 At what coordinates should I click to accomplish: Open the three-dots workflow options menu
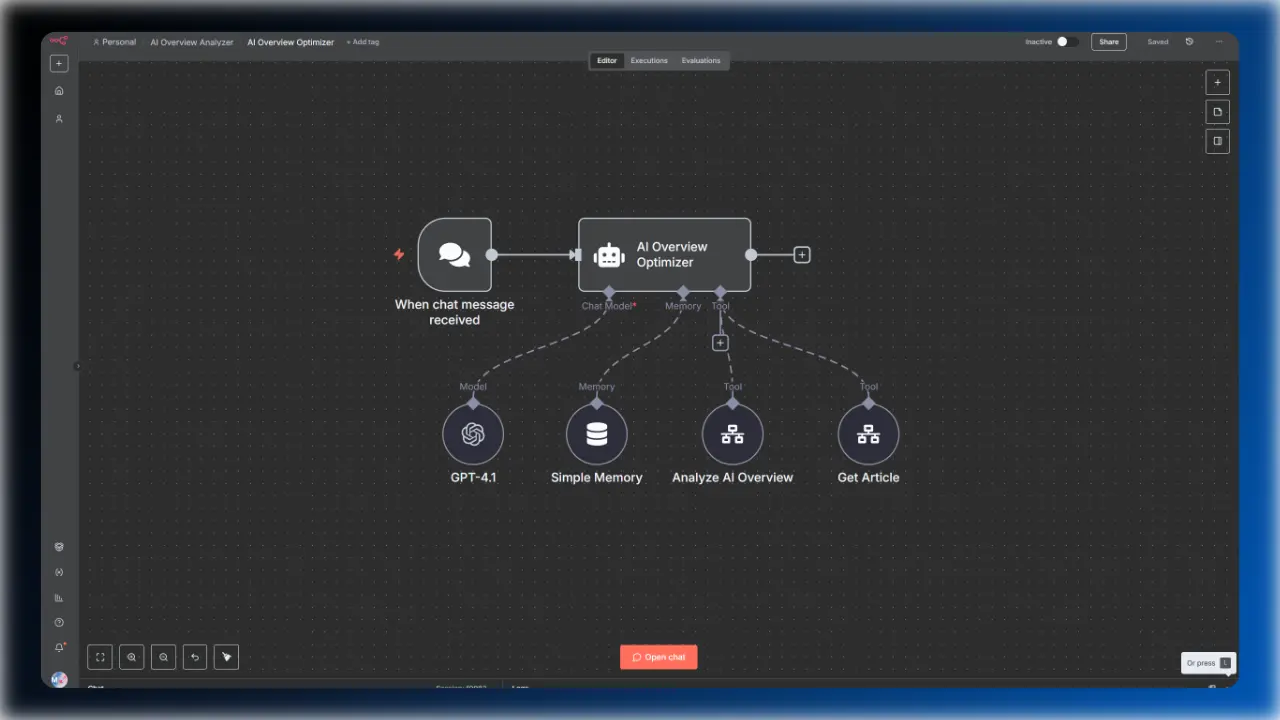(x=1219, y=41)
